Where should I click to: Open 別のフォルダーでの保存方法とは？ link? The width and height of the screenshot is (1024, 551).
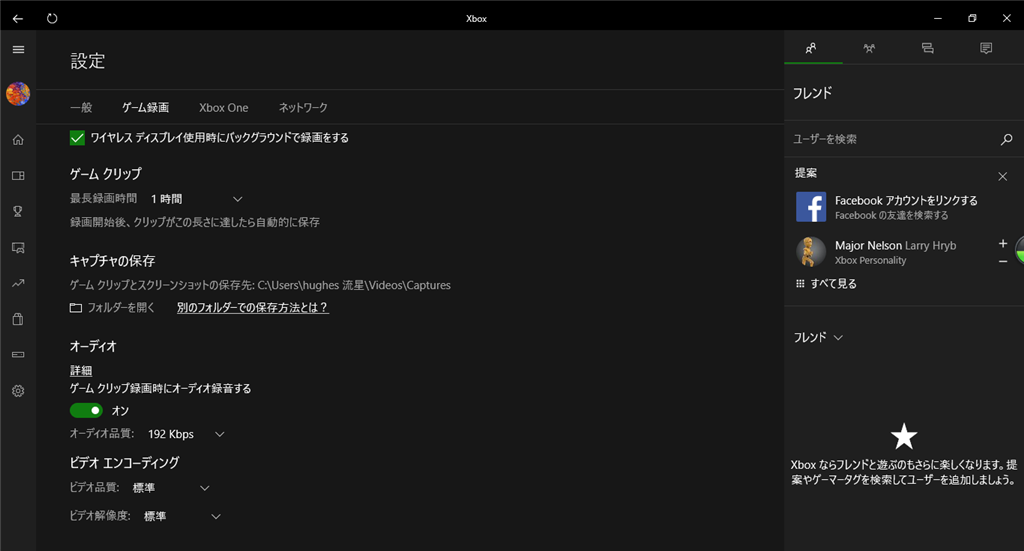pos(253,307)
